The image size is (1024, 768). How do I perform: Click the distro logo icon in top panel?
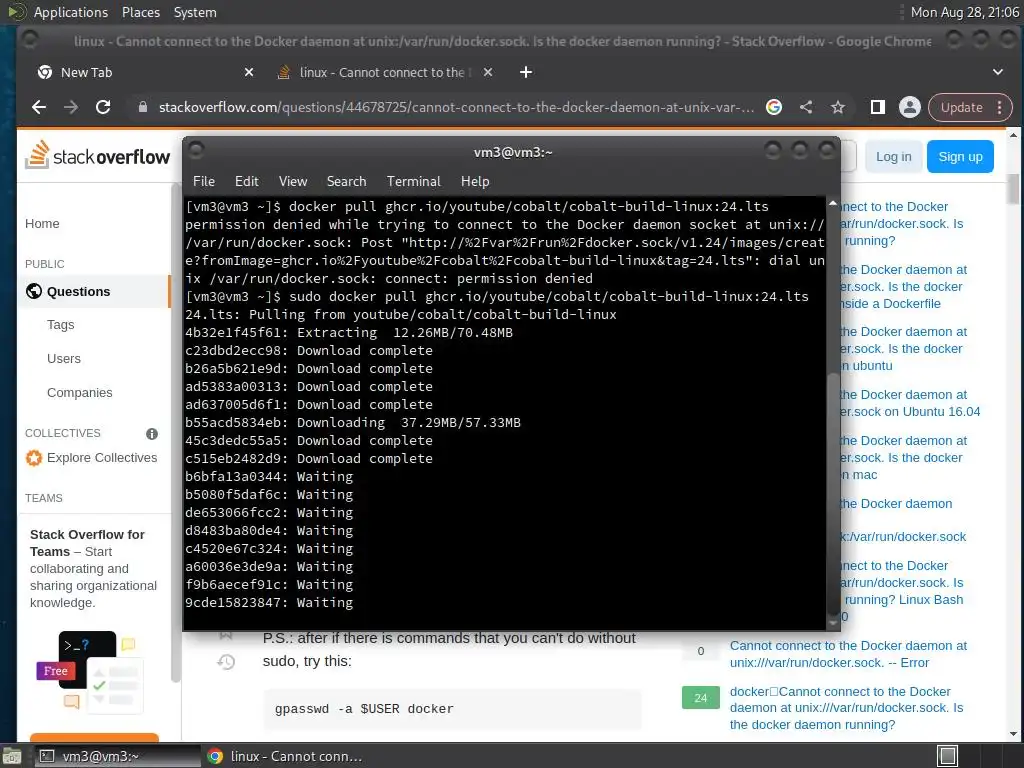(x=16, y=11)
